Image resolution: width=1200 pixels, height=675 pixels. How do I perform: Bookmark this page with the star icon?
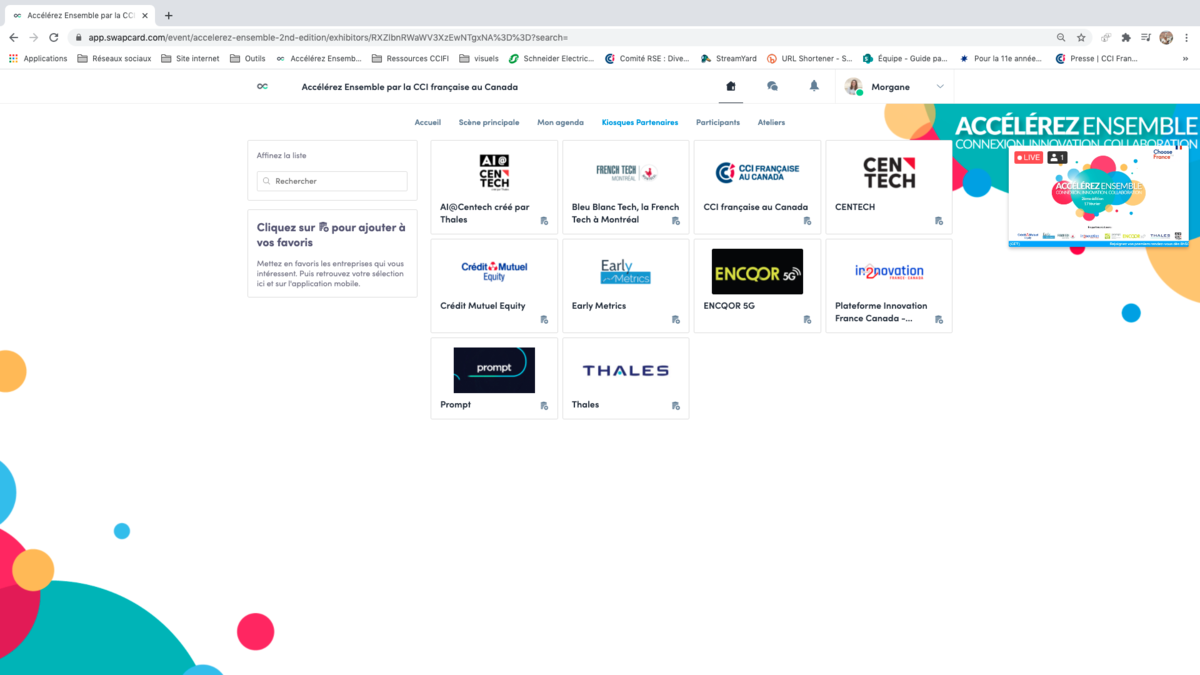pos(1081,38)
